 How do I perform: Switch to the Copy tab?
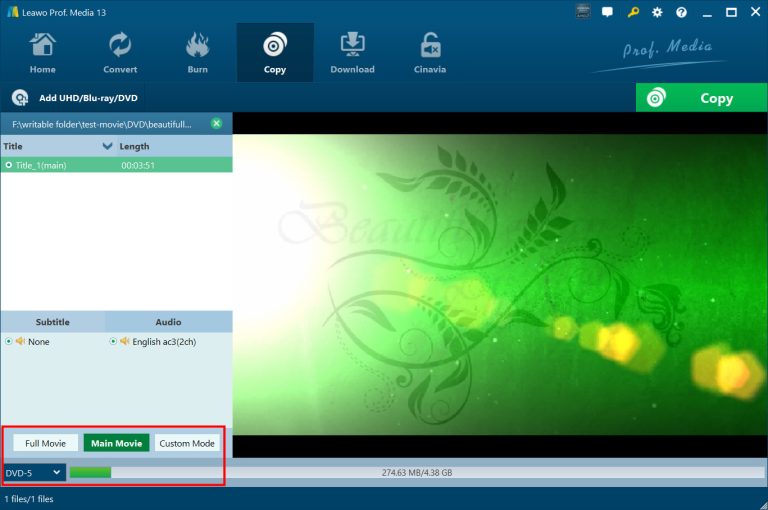[x=274, y=53]
